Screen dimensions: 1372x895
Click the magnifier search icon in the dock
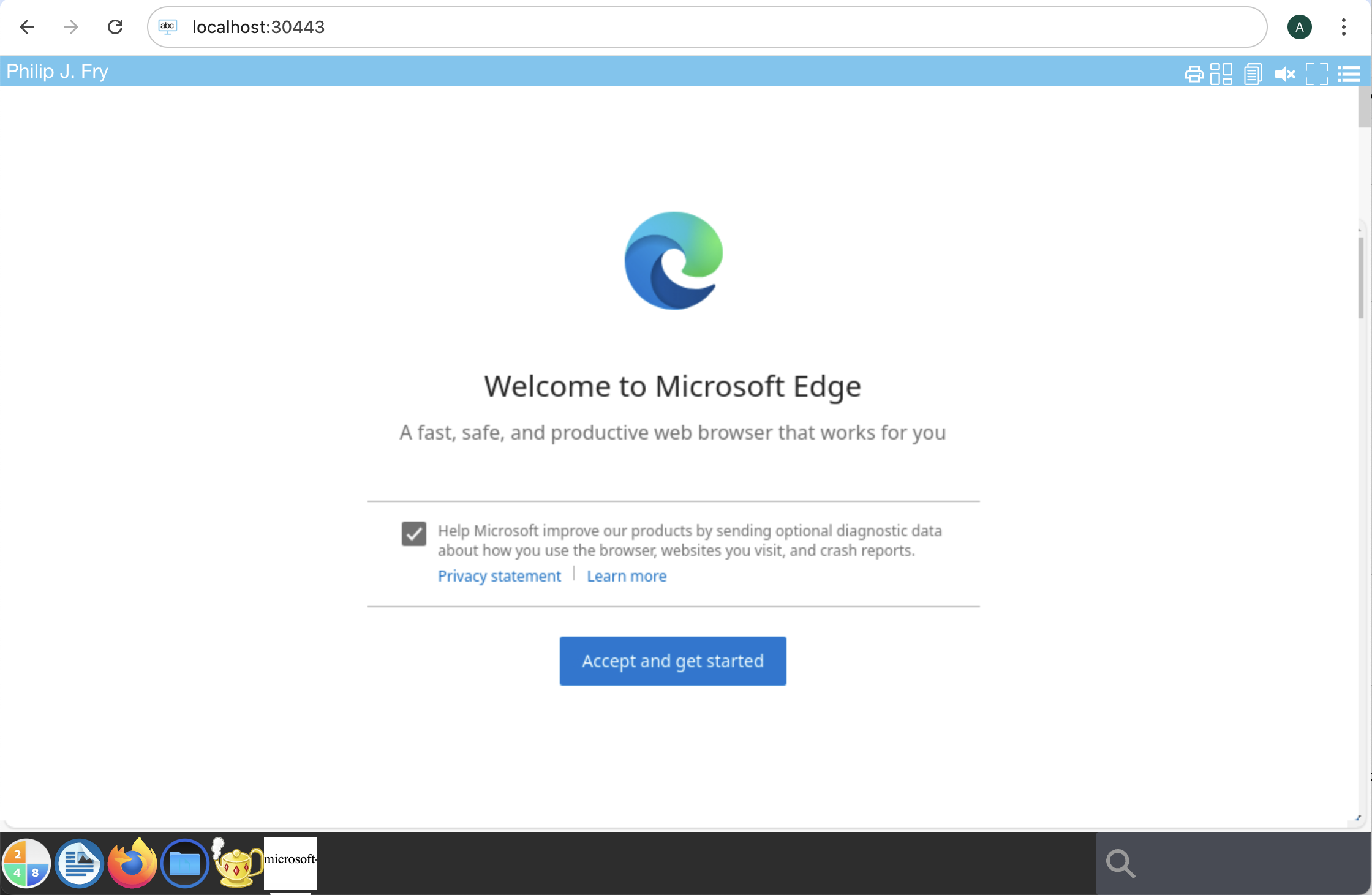1121,864
